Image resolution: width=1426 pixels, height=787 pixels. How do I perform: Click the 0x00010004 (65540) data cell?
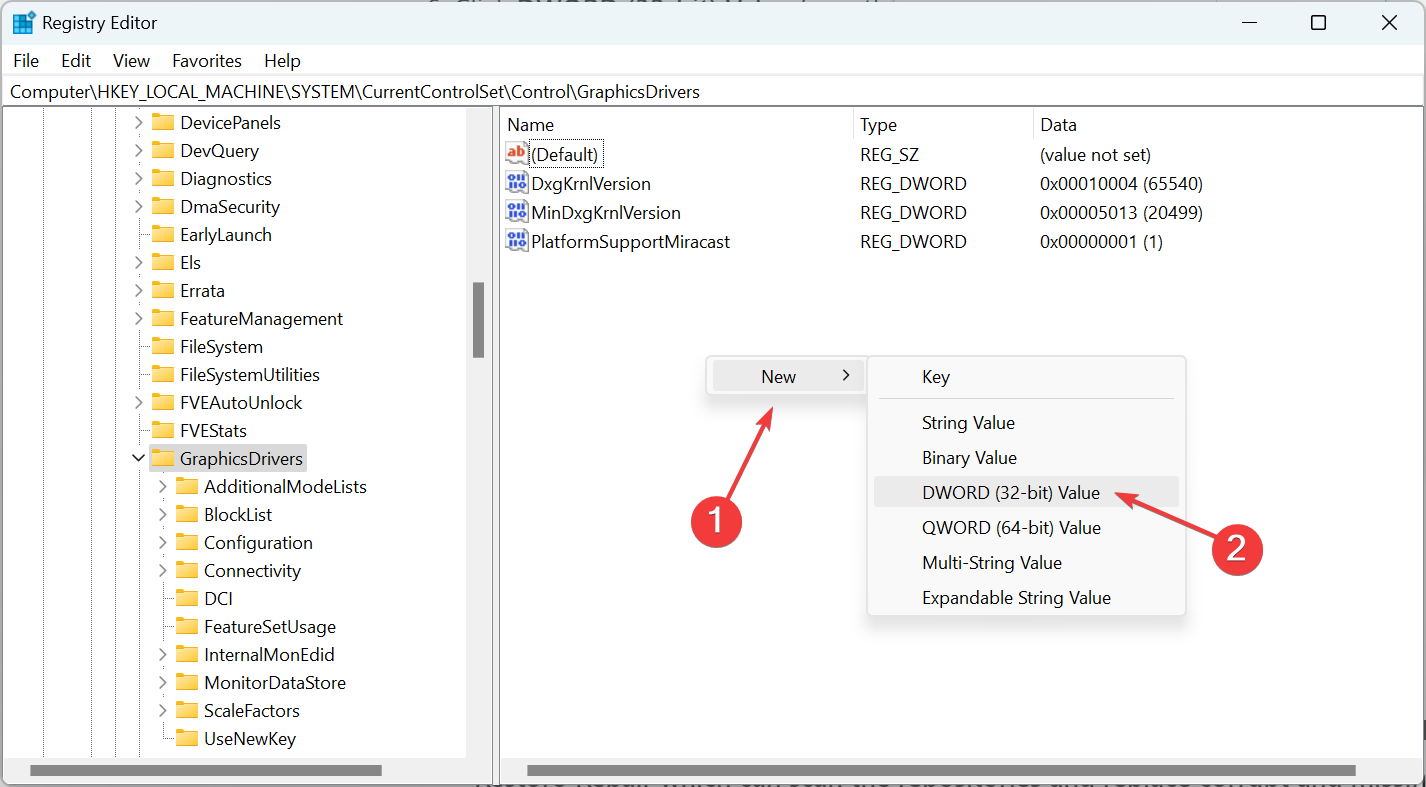coord(1121,184)
